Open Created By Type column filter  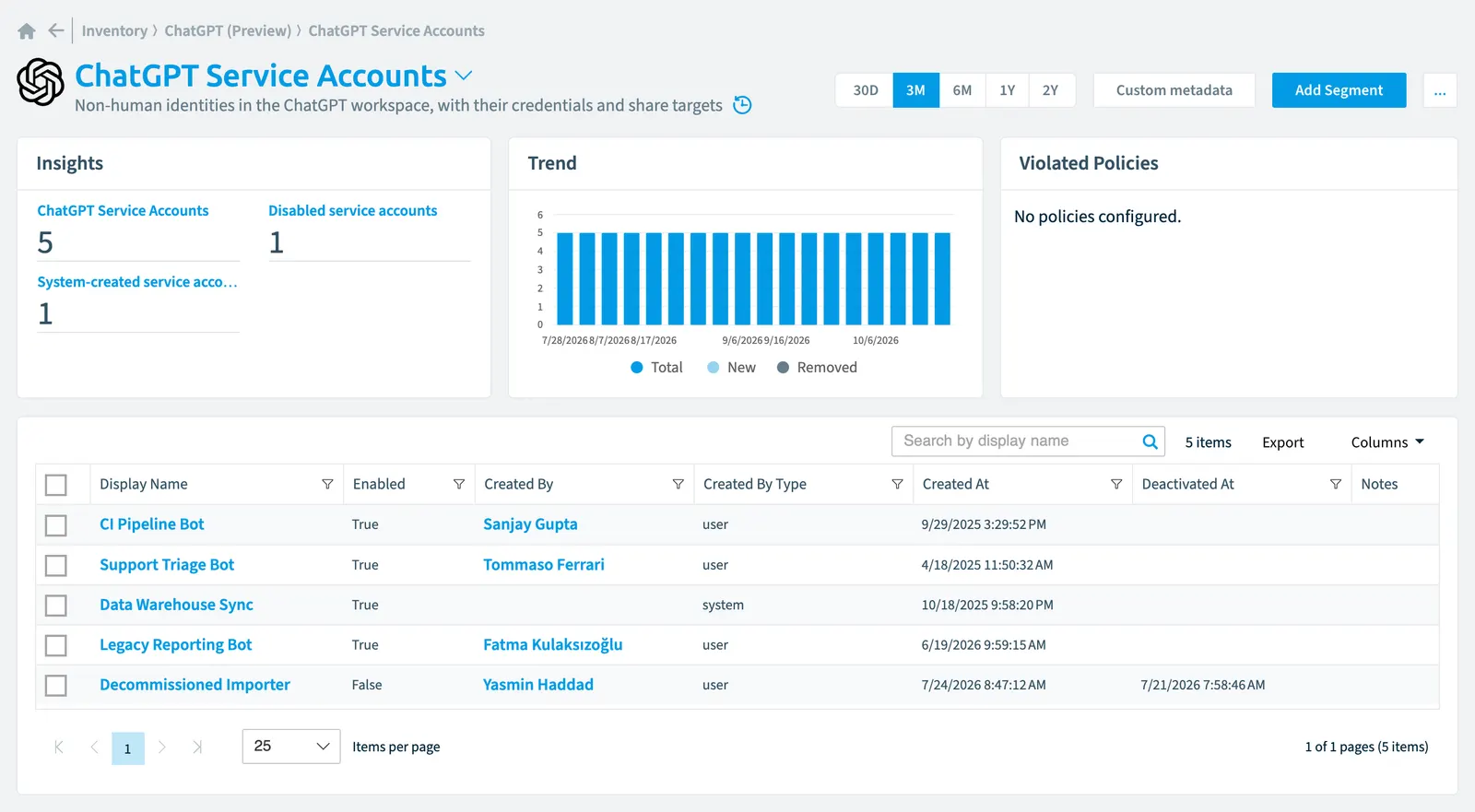[897, 484]
